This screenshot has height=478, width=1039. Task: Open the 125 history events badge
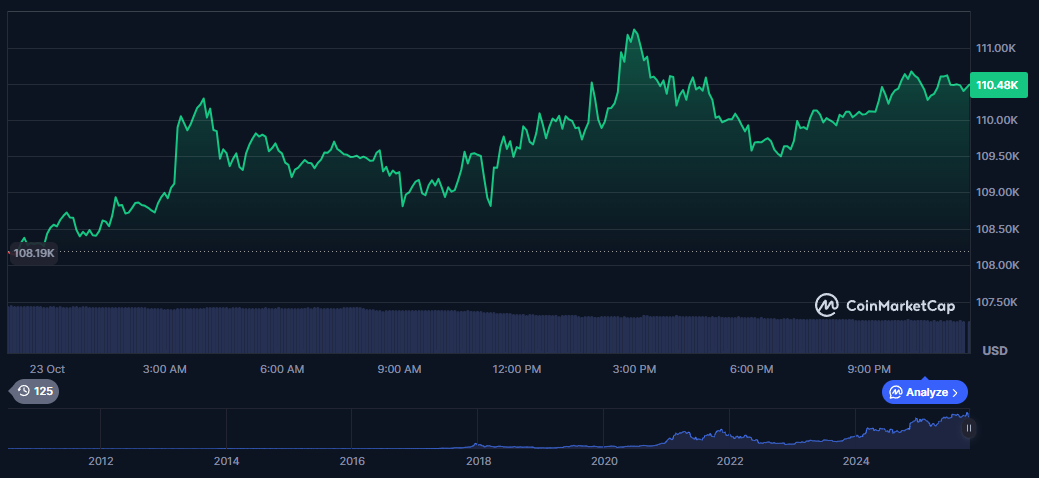click(x=35, y=391)
